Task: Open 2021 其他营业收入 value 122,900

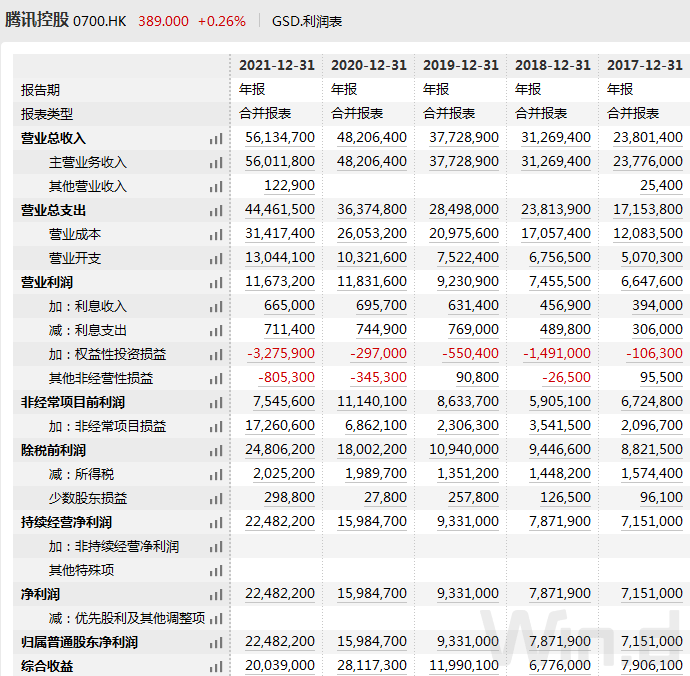Action: [289, 185]
